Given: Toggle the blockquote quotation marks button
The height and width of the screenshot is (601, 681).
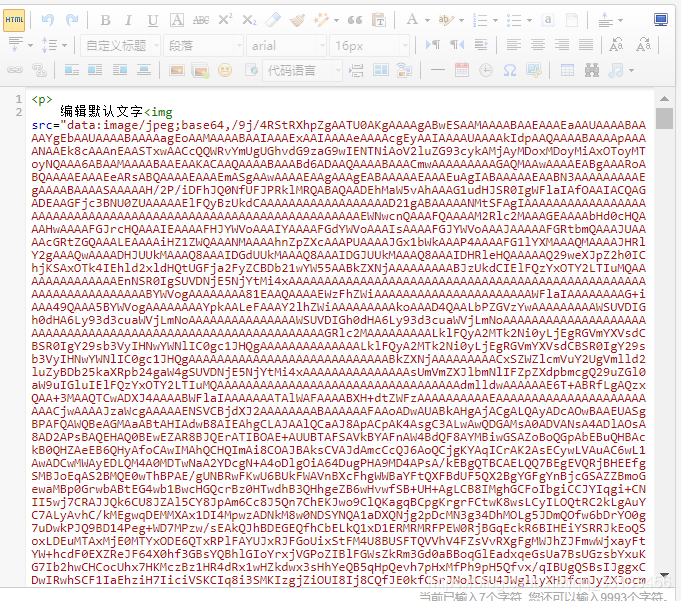Looking at the screenshot, I should coord(355,20).
